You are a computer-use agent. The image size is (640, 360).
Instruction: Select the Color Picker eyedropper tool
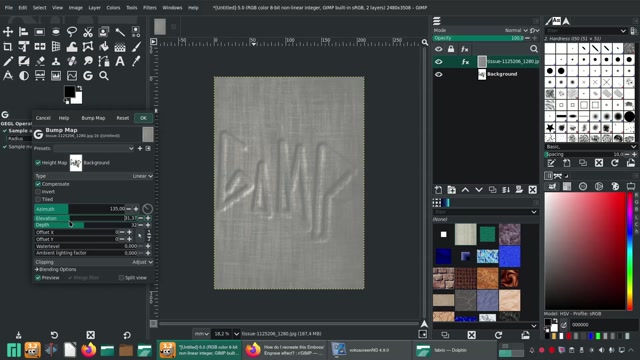pyautogui.click(x=136, y=61)
